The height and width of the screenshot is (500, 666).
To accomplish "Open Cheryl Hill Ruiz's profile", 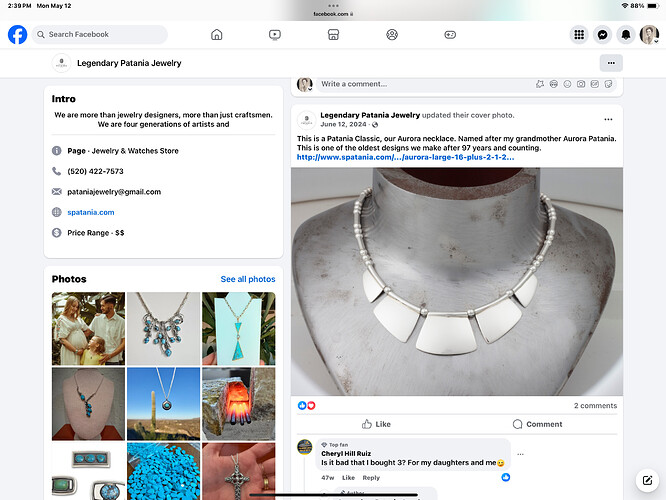I will pyautogui.click(x=346, y=453).
